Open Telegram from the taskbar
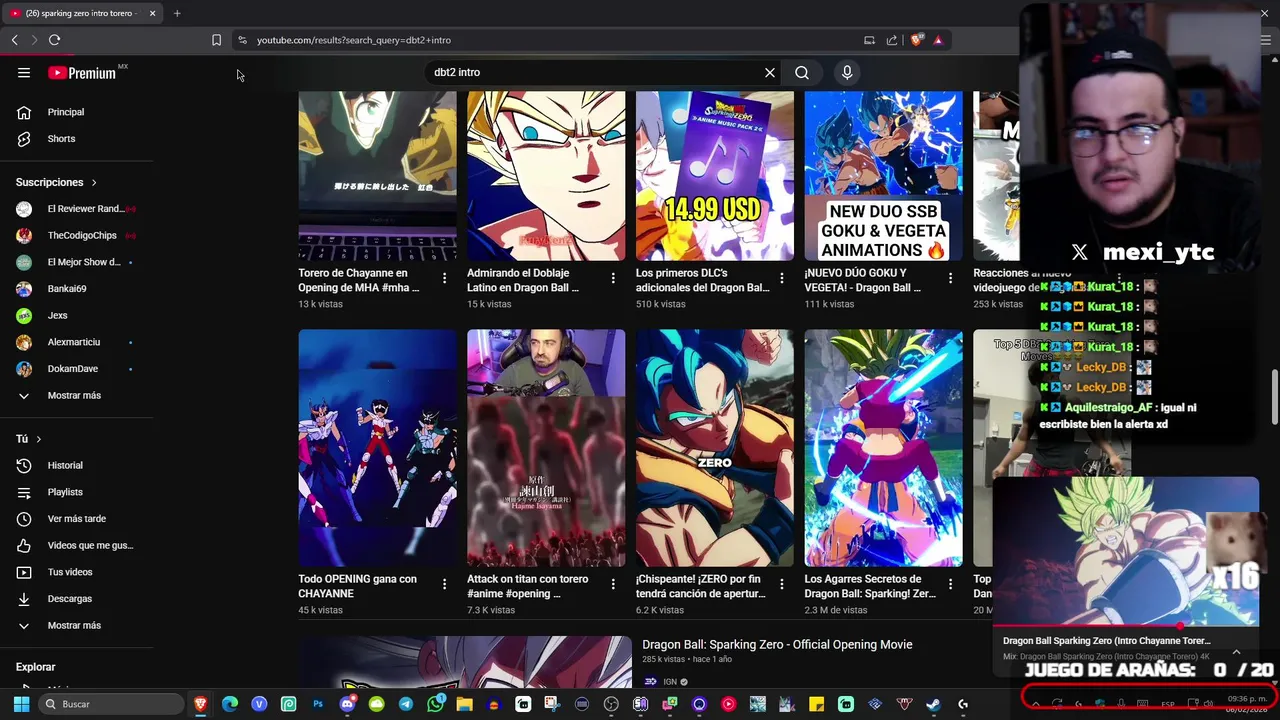Image resolution: width=1280 pixels, height=720 pixels. click(x=405, y=704)
